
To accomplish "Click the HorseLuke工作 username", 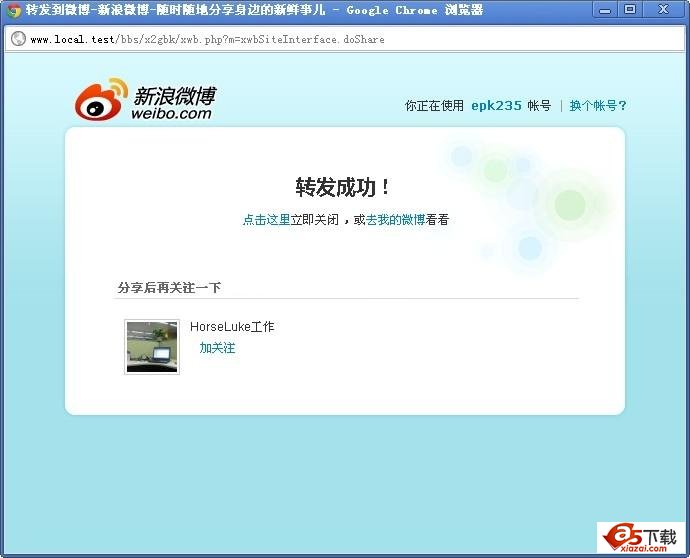I will (x=232, y=327).
